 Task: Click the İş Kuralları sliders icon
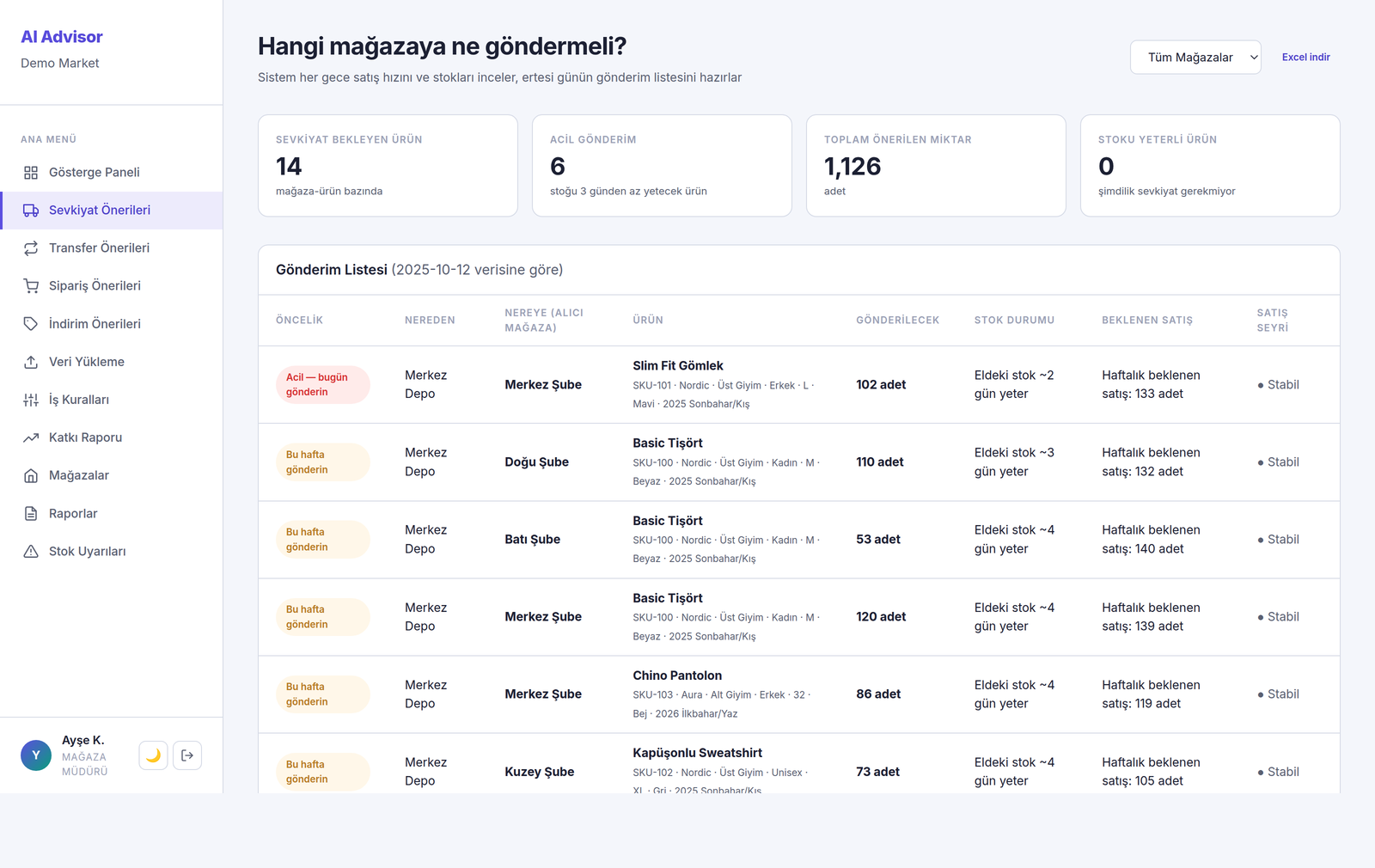(x=31, y=400)
